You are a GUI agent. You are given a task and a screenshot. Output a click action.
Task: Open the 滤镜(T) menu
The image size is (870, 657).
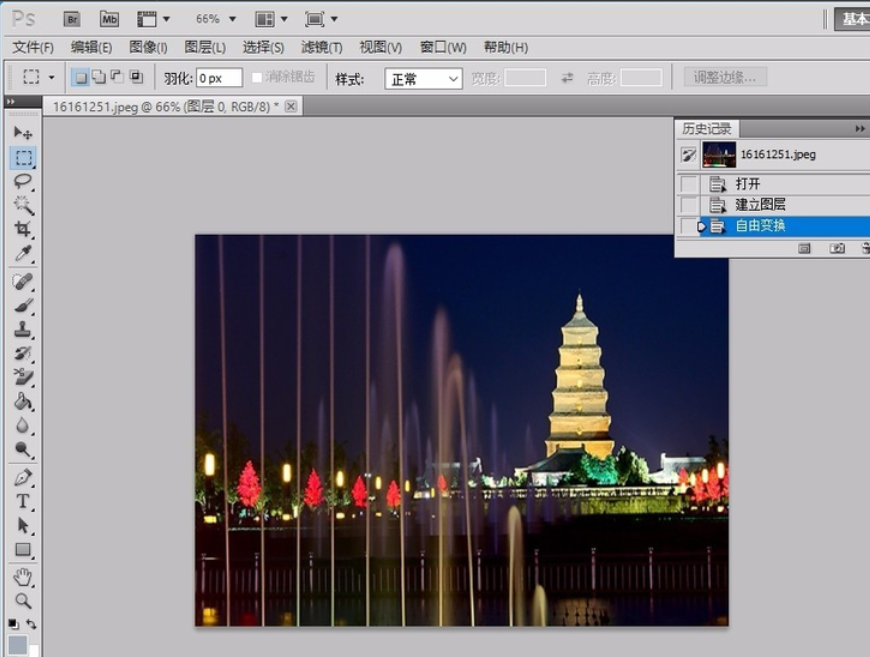(322, 47)
